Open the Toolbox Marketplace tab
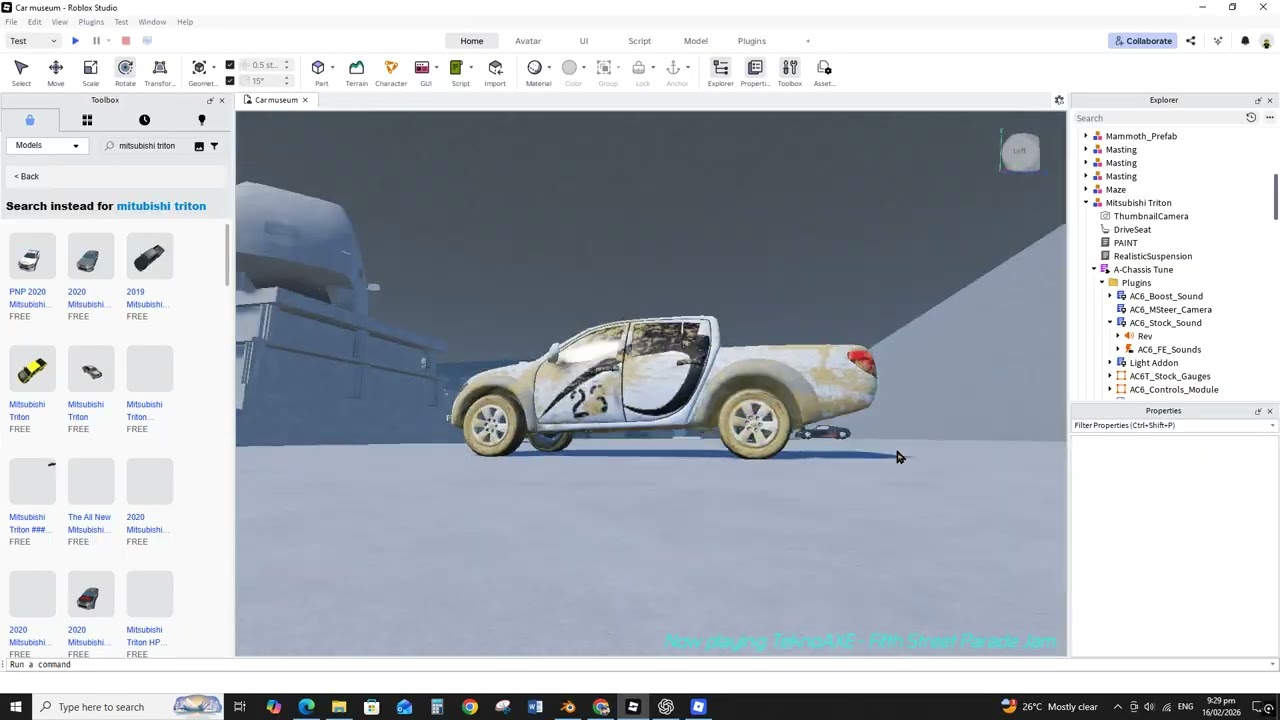Viewport: 1280px width, 720px height. [30, 120]
